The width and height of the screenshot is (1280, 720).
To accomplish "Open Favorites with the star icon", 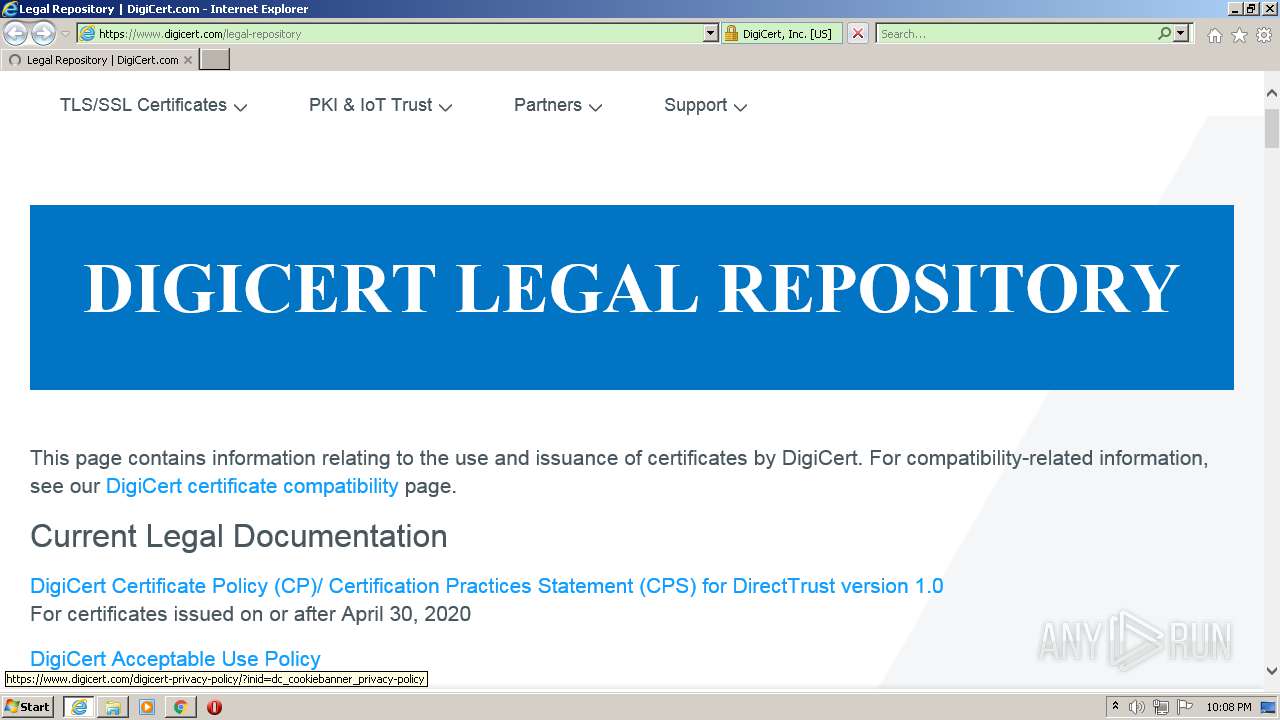I will coord(1239,35).
